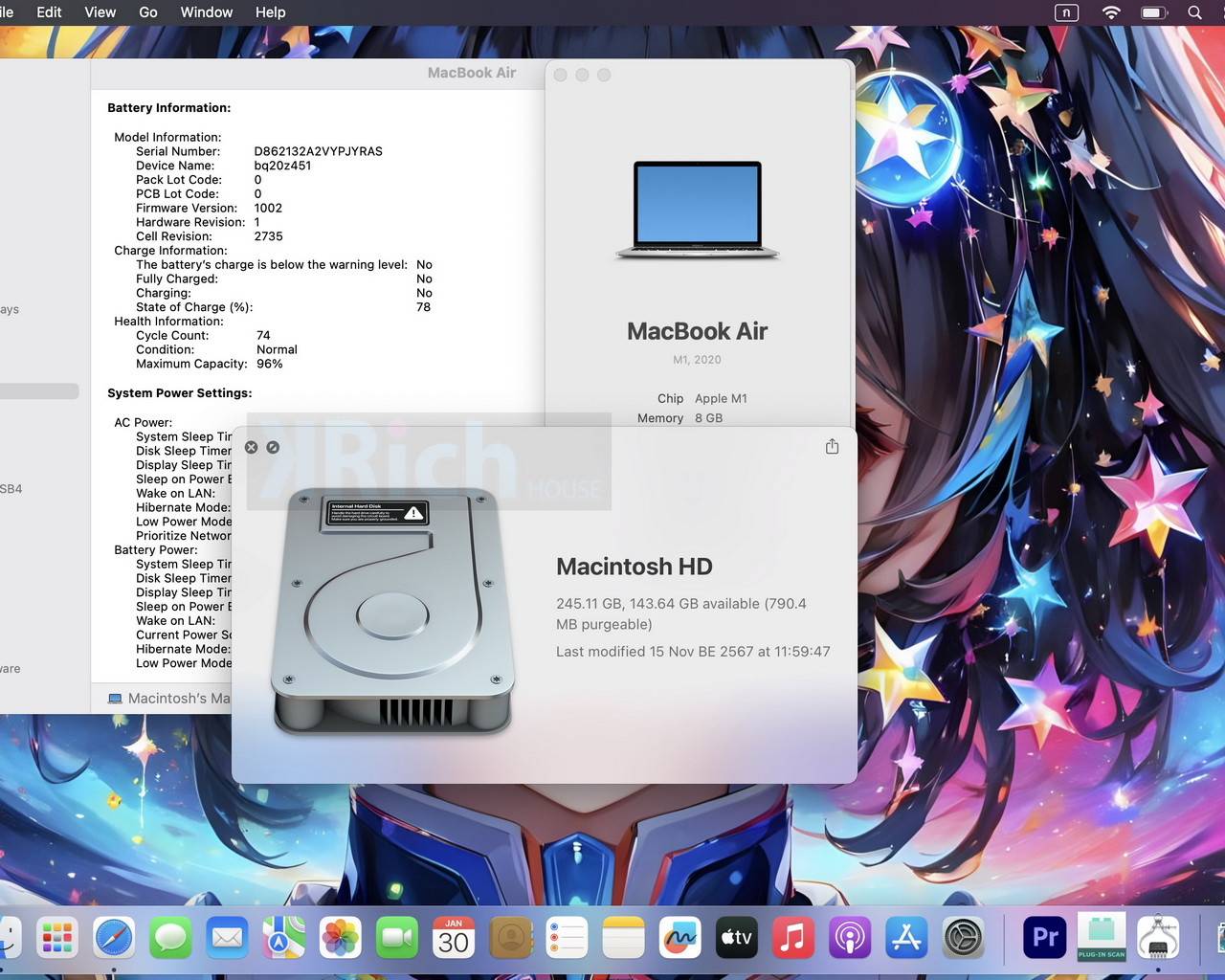The image size is (1225, 980).
Task: Open the Edit menu
Action: coord(49,12)
